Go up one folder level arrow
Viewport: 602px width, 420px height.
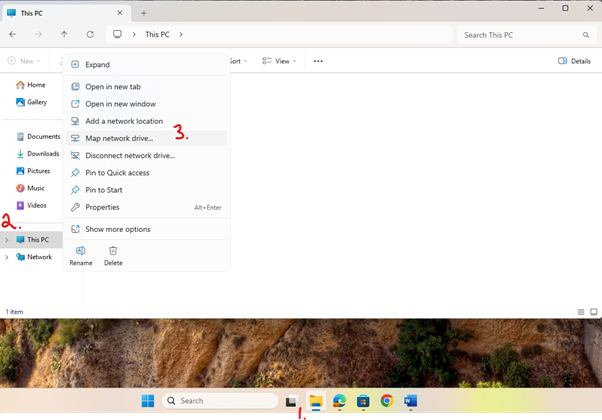tap(64, 35)
